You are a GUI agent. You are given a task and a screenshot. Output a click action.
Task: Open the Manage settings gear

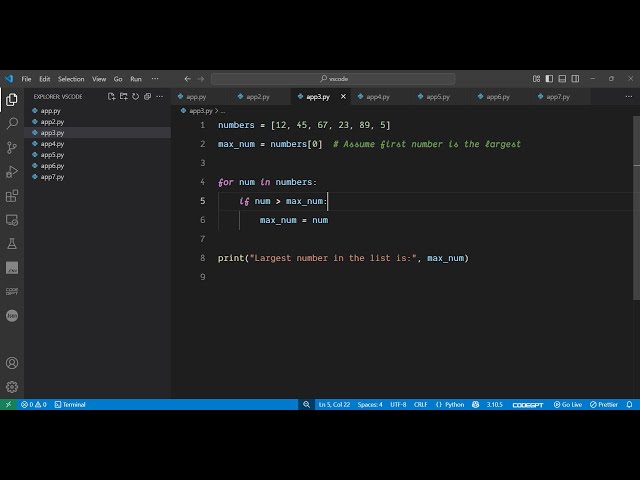[12, 387]
